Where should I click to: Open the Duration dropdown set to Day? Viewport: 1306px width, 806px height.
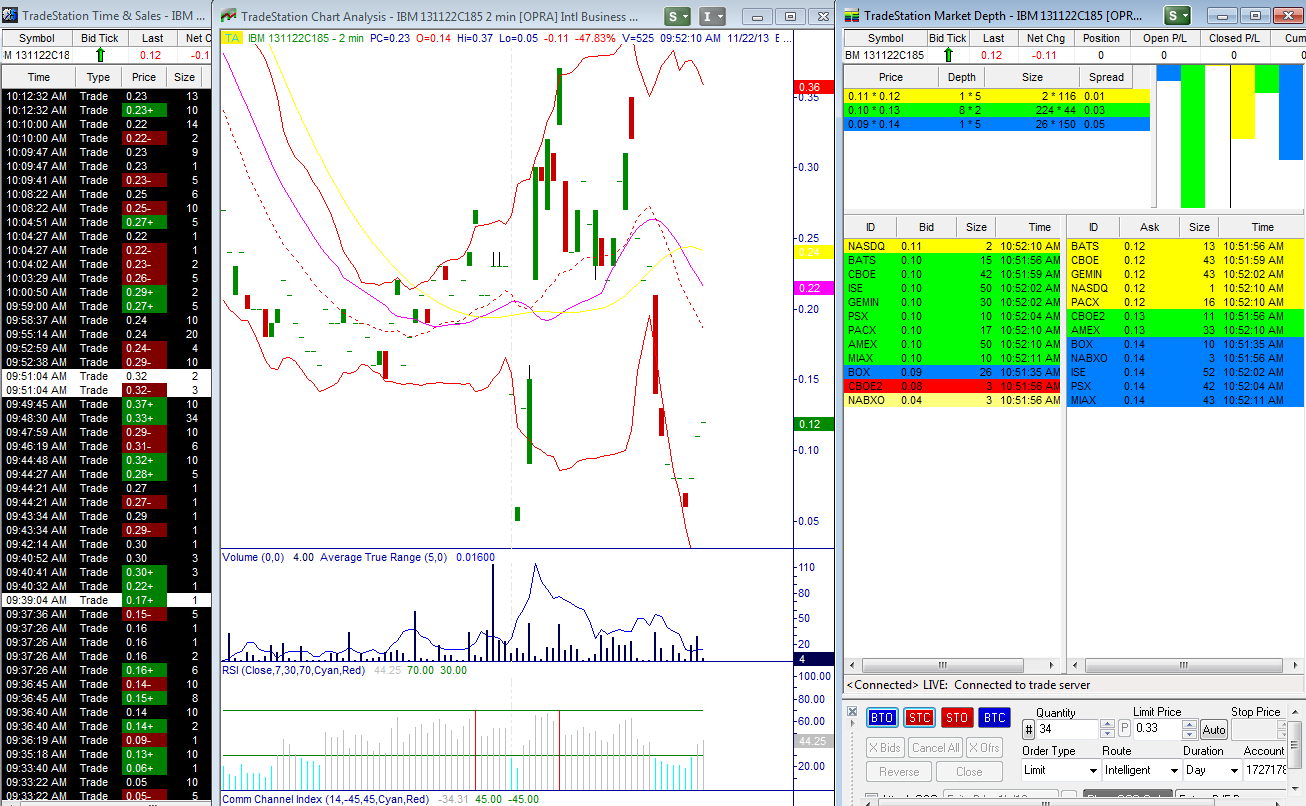[1211, 771]
